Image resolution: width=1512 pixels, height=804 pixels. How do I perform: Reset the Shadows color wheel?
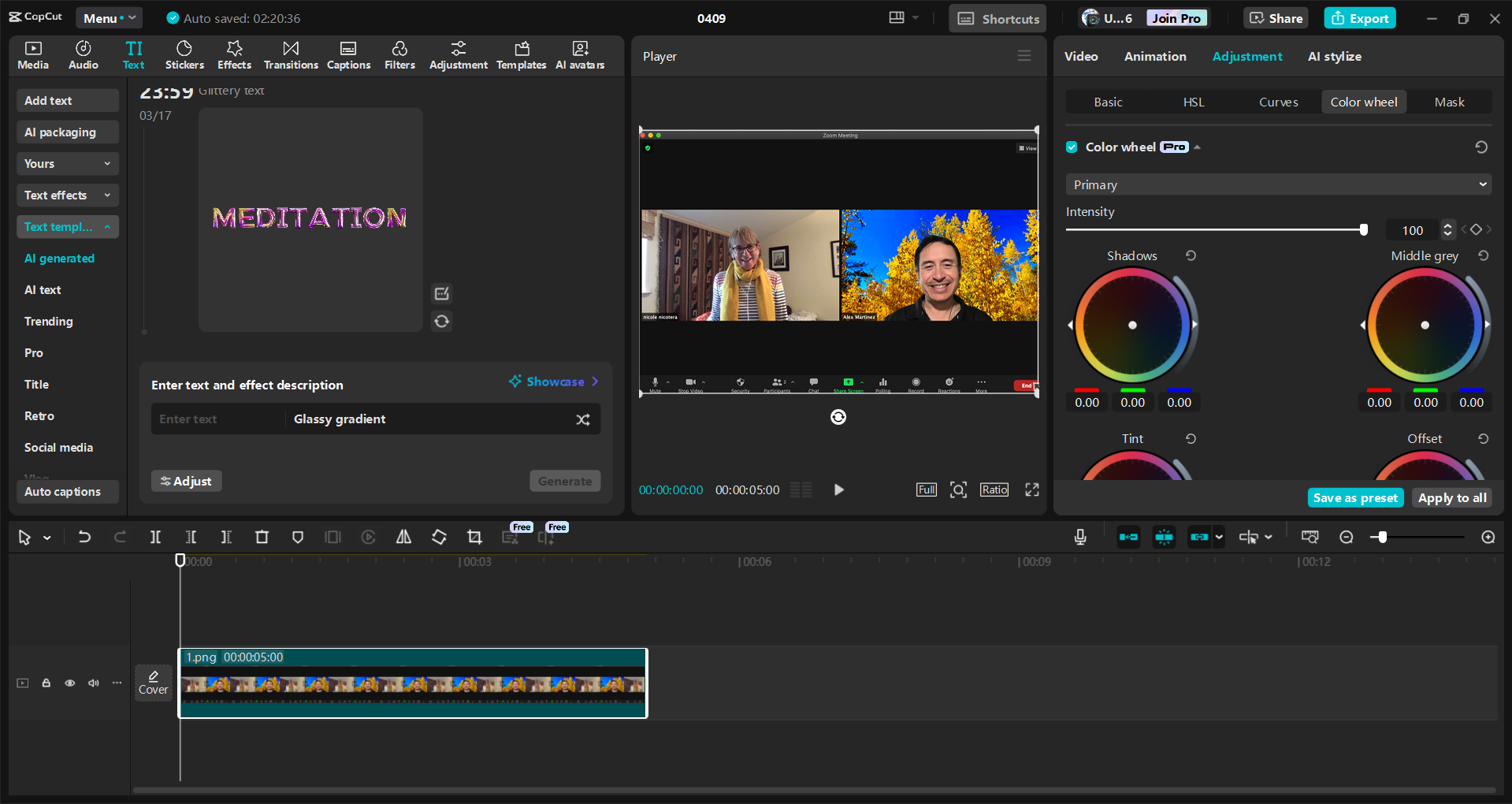[x=1191, y=255]
